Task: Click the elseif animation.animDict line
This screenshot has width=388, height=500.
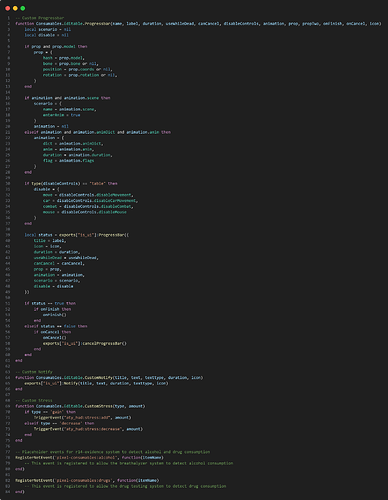Action: click(97, 132)
